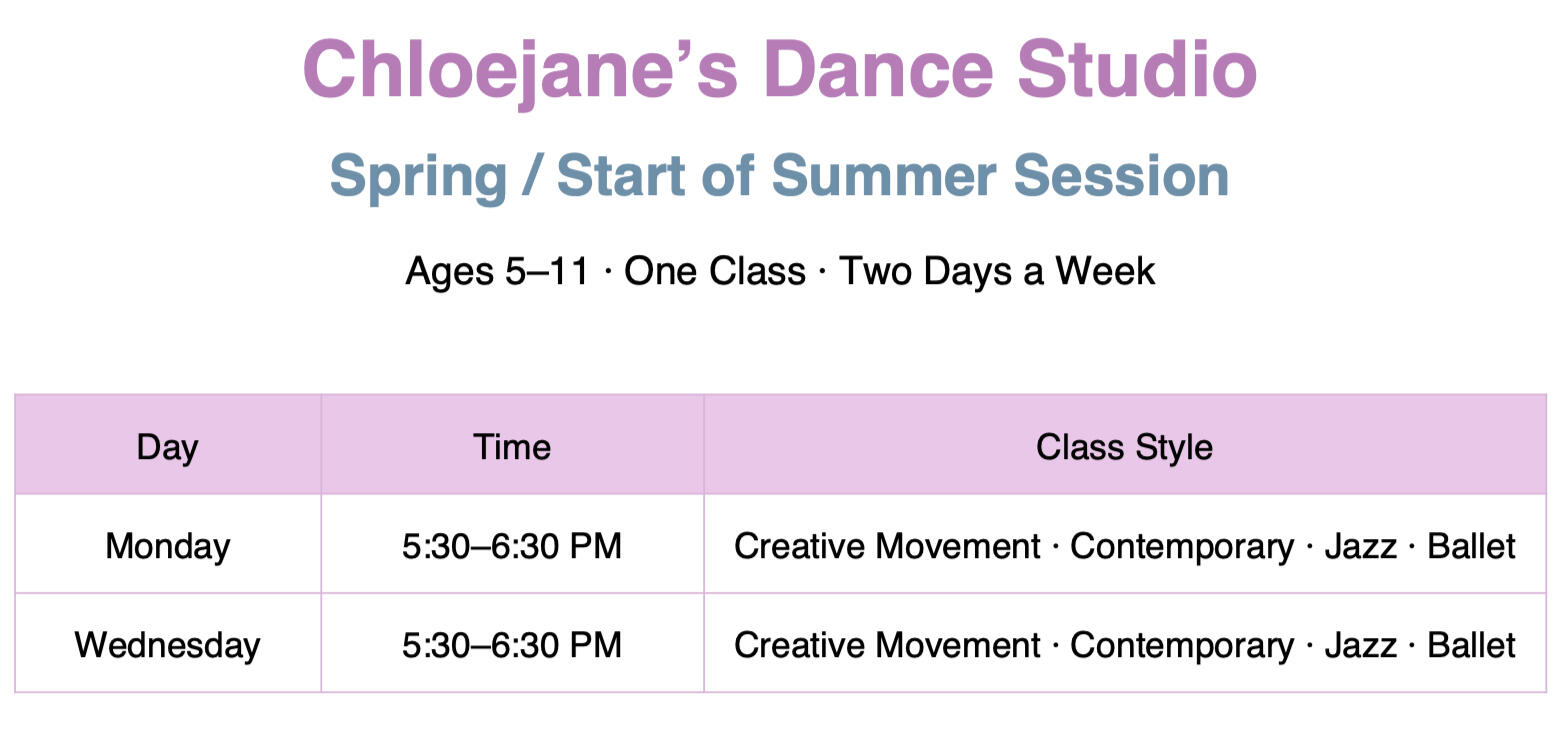Click "Ballet" in the Wednesday row

pyautogui.click(x=1471, y=645)
